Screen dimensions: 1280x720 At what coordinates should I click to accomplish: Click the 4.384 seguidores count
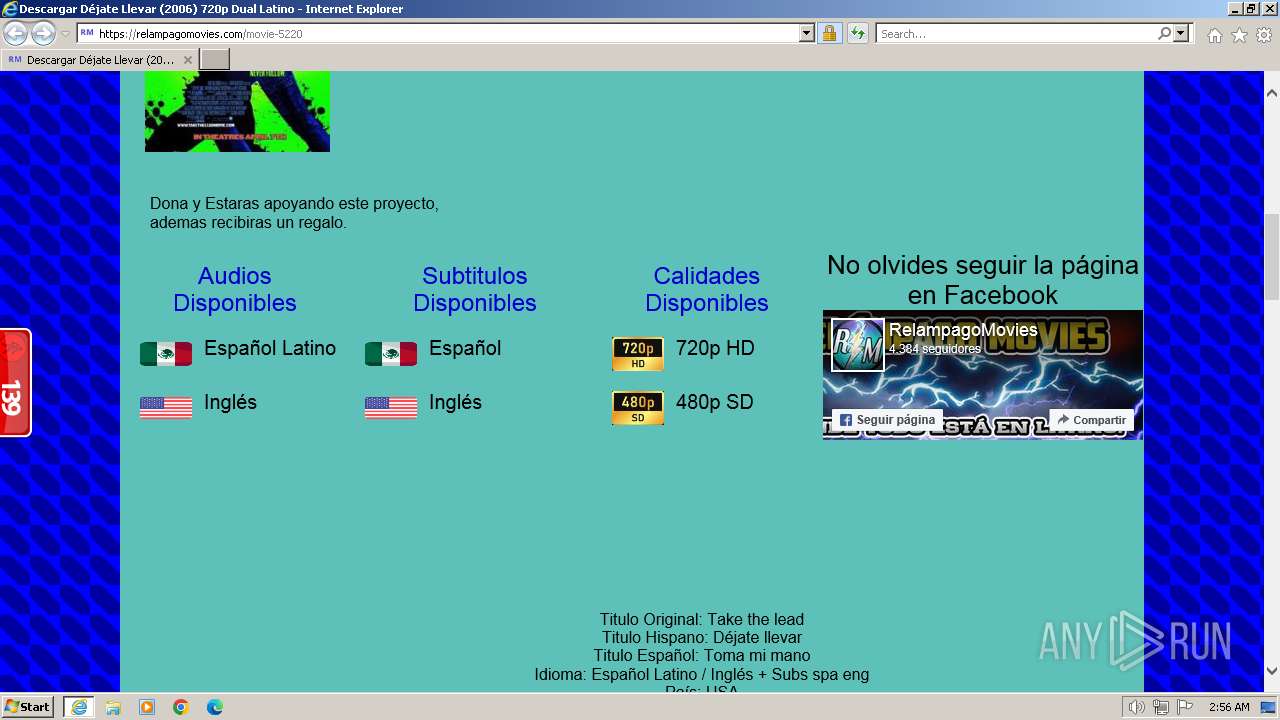point(935,349)
